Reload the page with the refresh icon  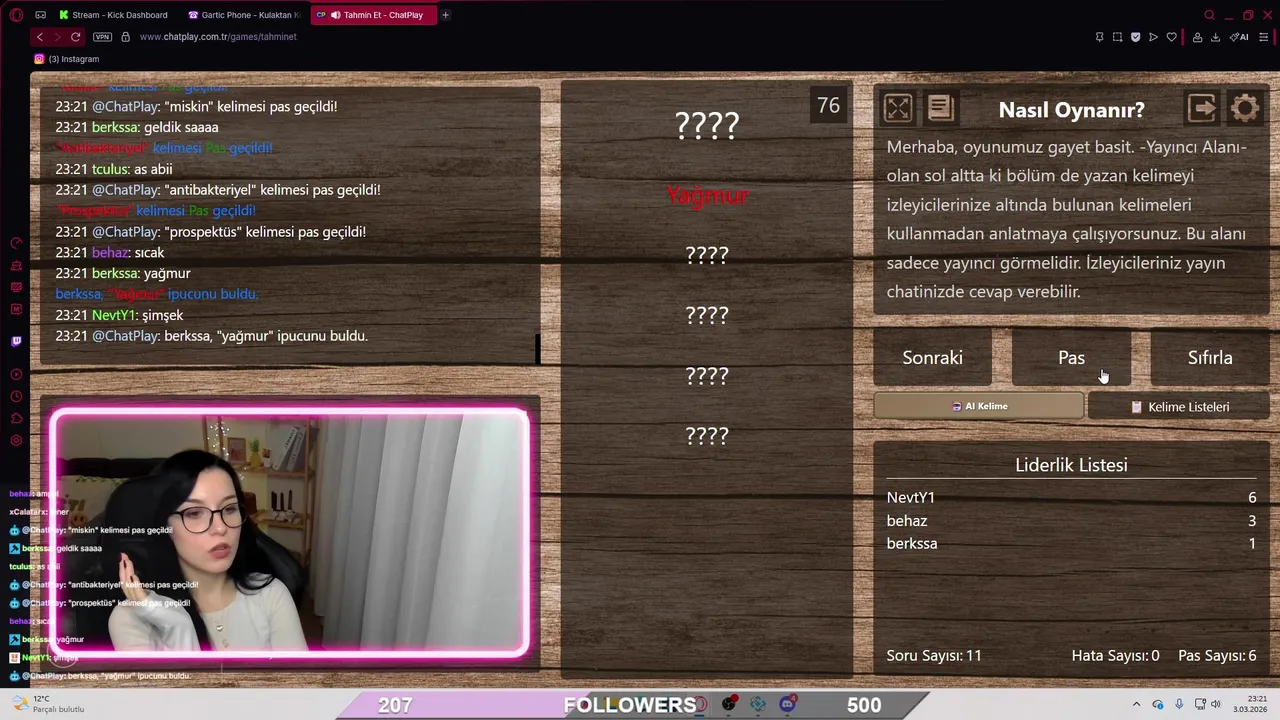click(75, 37)
